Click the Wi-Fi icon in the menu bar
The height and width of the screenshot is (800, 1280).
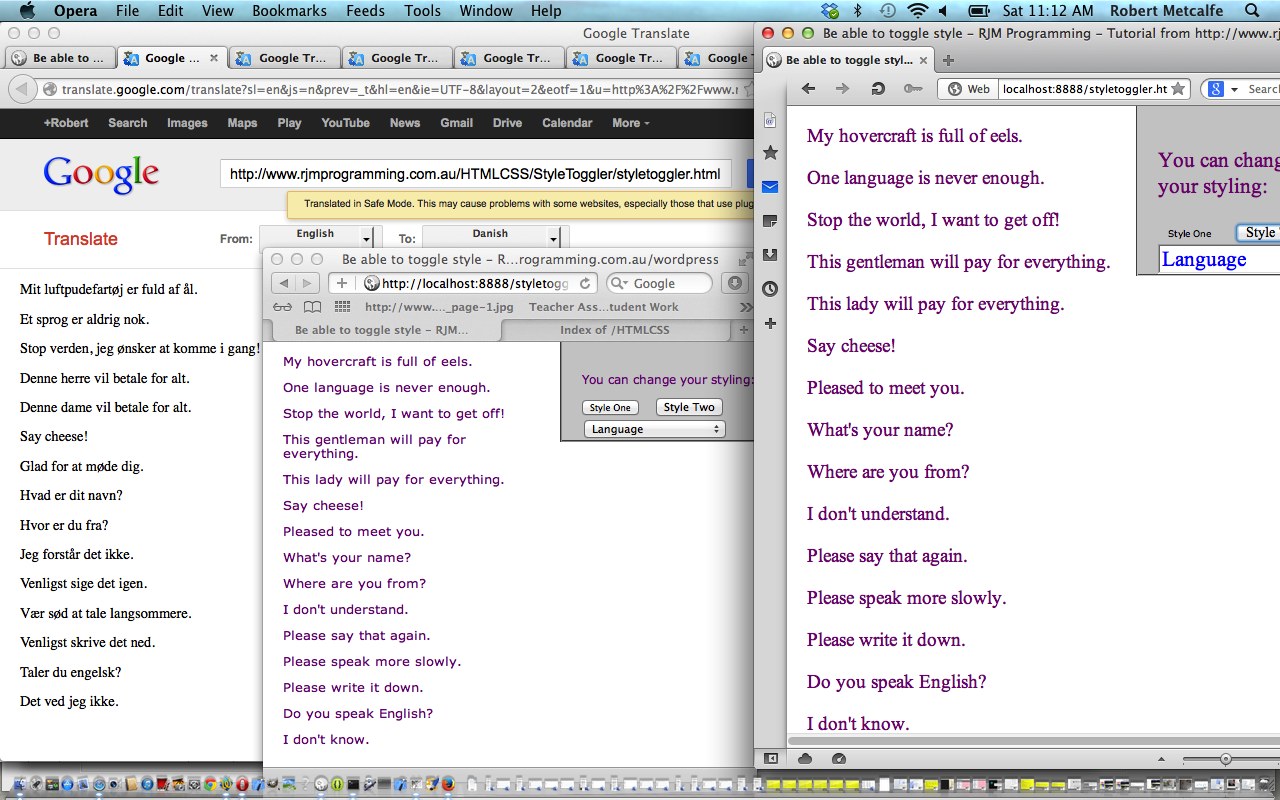click(x=917, y=11)
